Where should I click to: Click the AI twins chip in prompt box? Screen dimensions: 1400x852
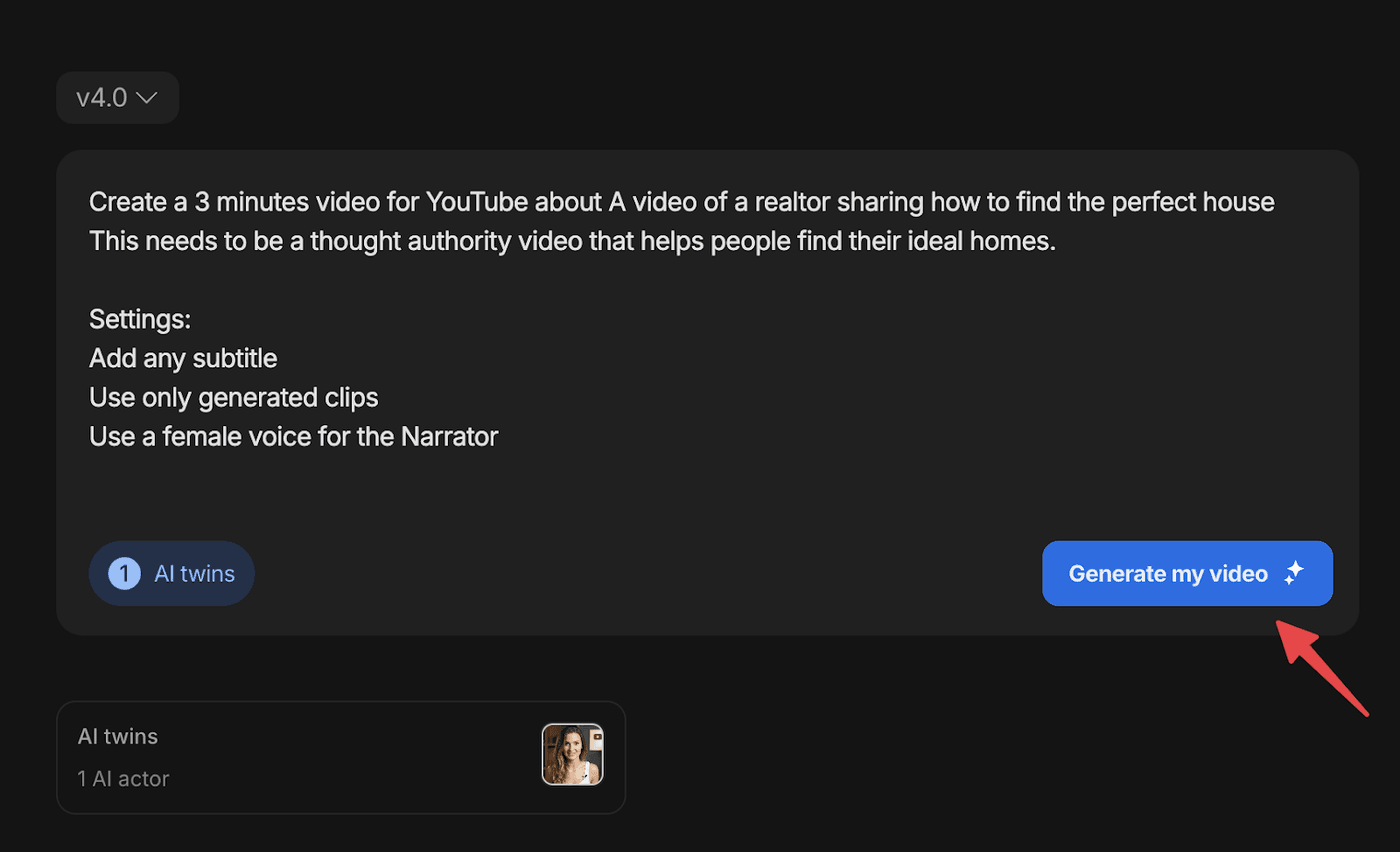click(x=171, y=574)
